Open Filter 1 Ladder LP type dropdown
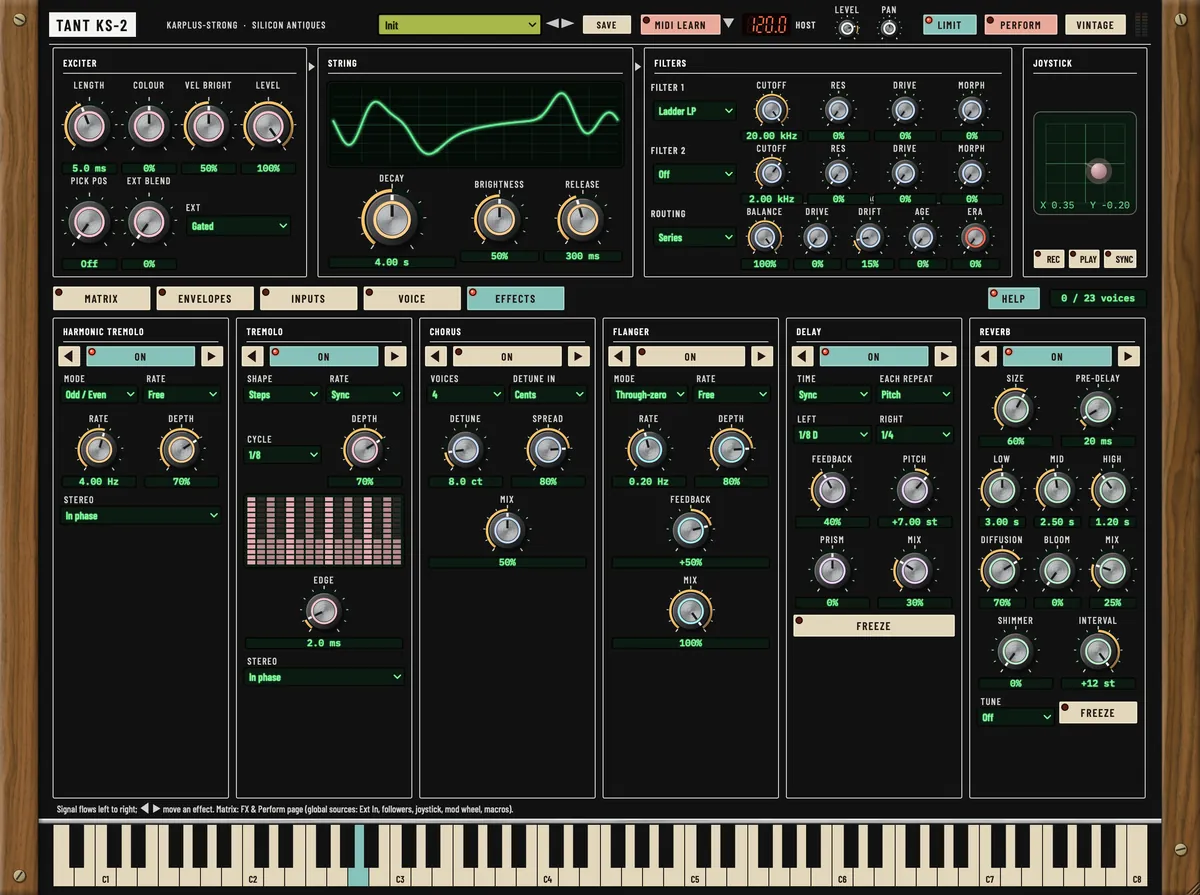The image size is (1200, 895). pyautogui.click(x=695, y=111)
